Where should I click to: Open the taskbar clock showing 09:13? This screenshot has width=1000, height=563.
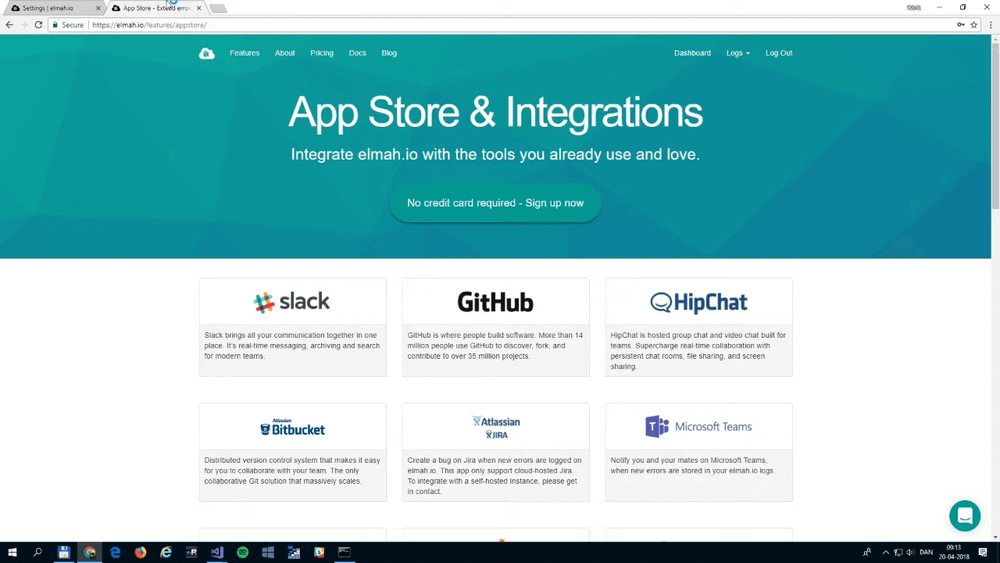pyautogui.click(x=954, y=552)
